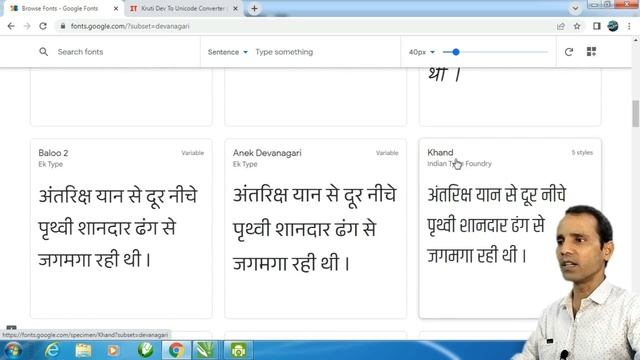Click the Baloo 2 Hindi preview text
Screen dimensions: 640x360
pos(118,228)
